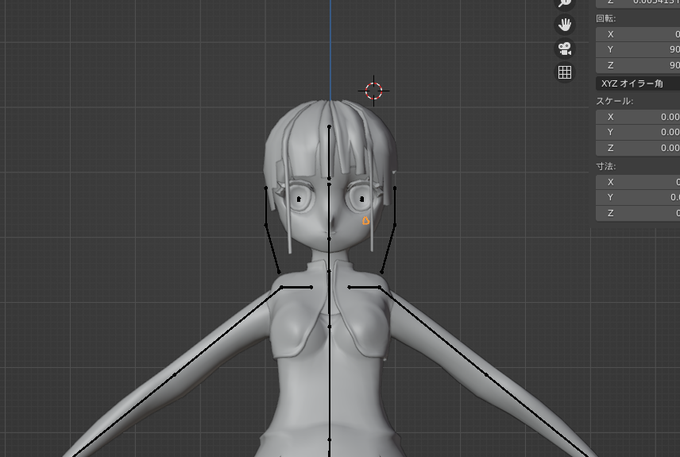Select the orange object origin on the cheek
The height and width of the screenshot is (457, 680).
click(x=366, y=221)
